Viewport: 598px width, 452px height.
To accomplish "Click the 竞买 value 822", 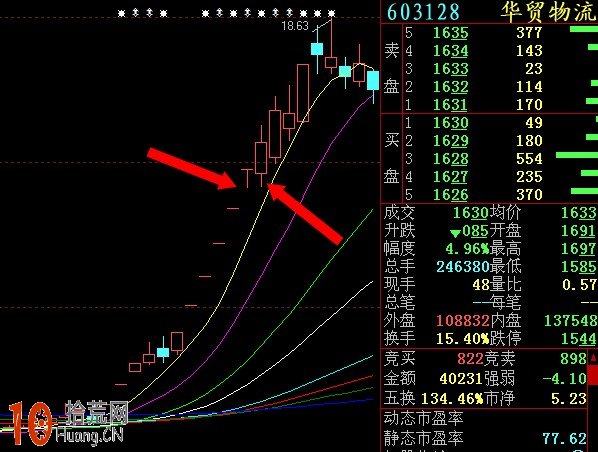I will [470, 359].
